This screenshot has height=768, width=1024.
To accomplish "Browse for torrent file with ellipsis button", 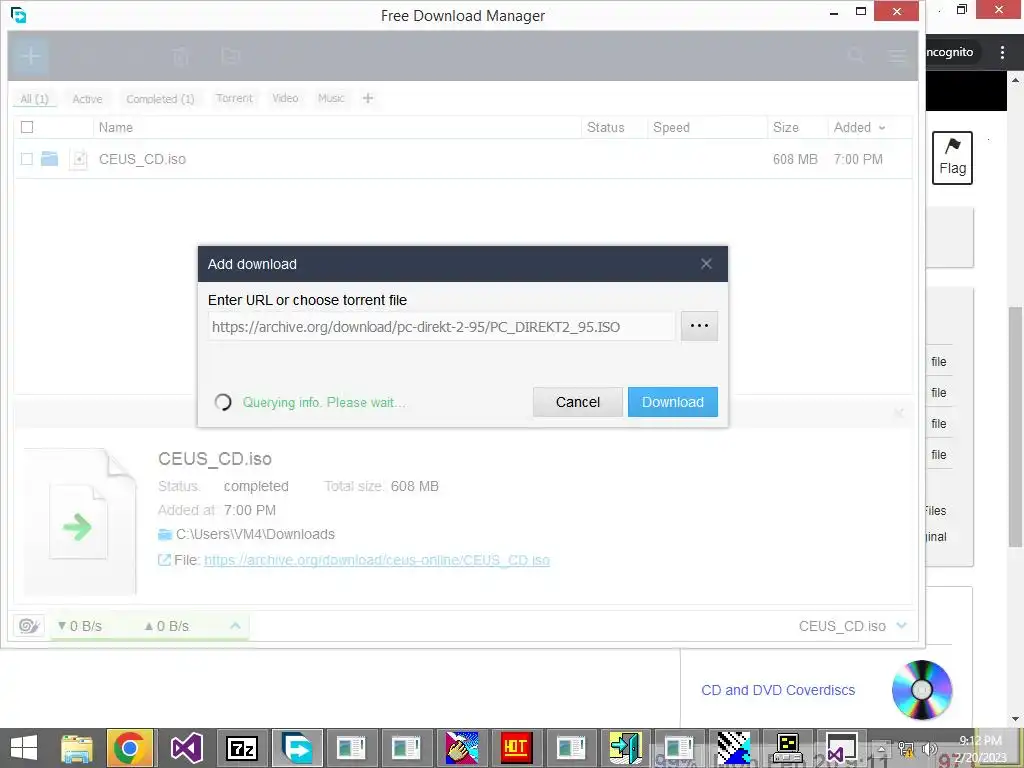I will click(x=699, y=326).
